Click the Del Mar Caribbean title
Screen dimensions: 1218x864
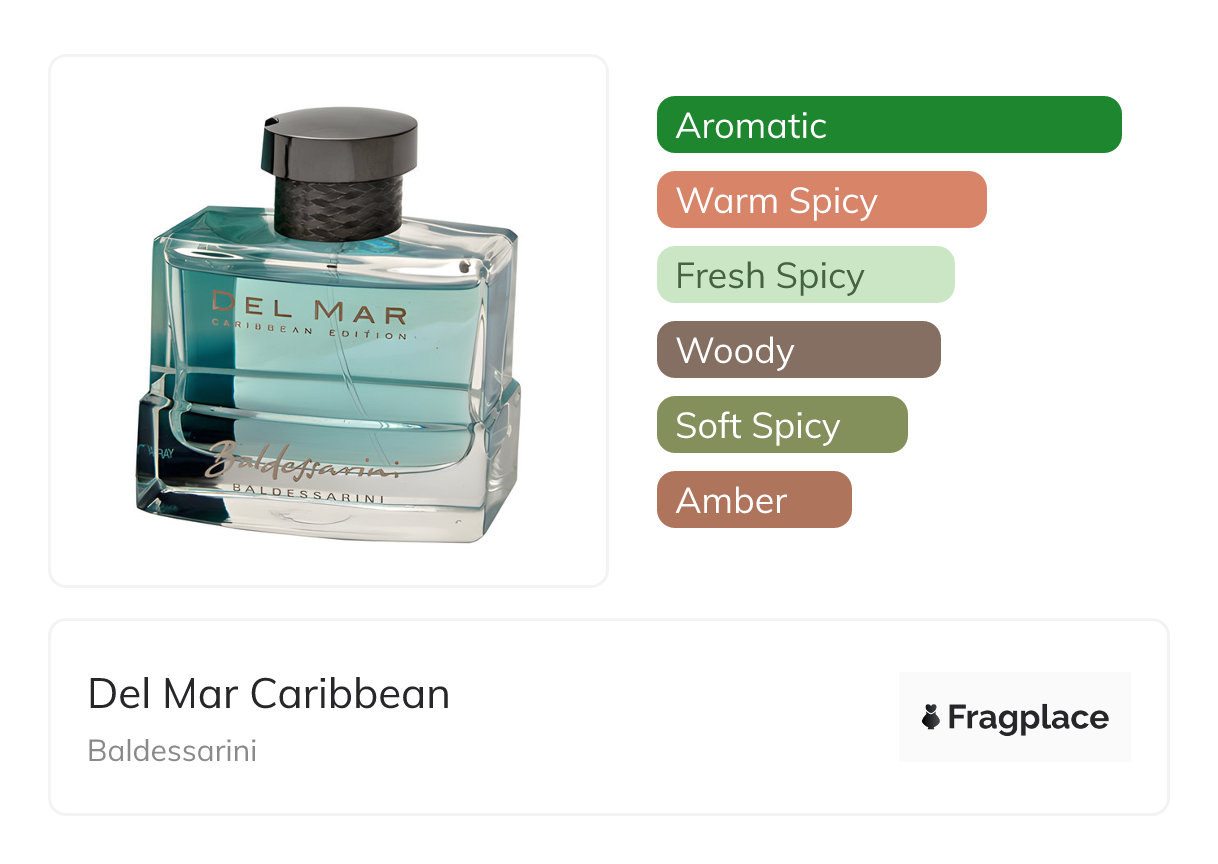(269, 694)
